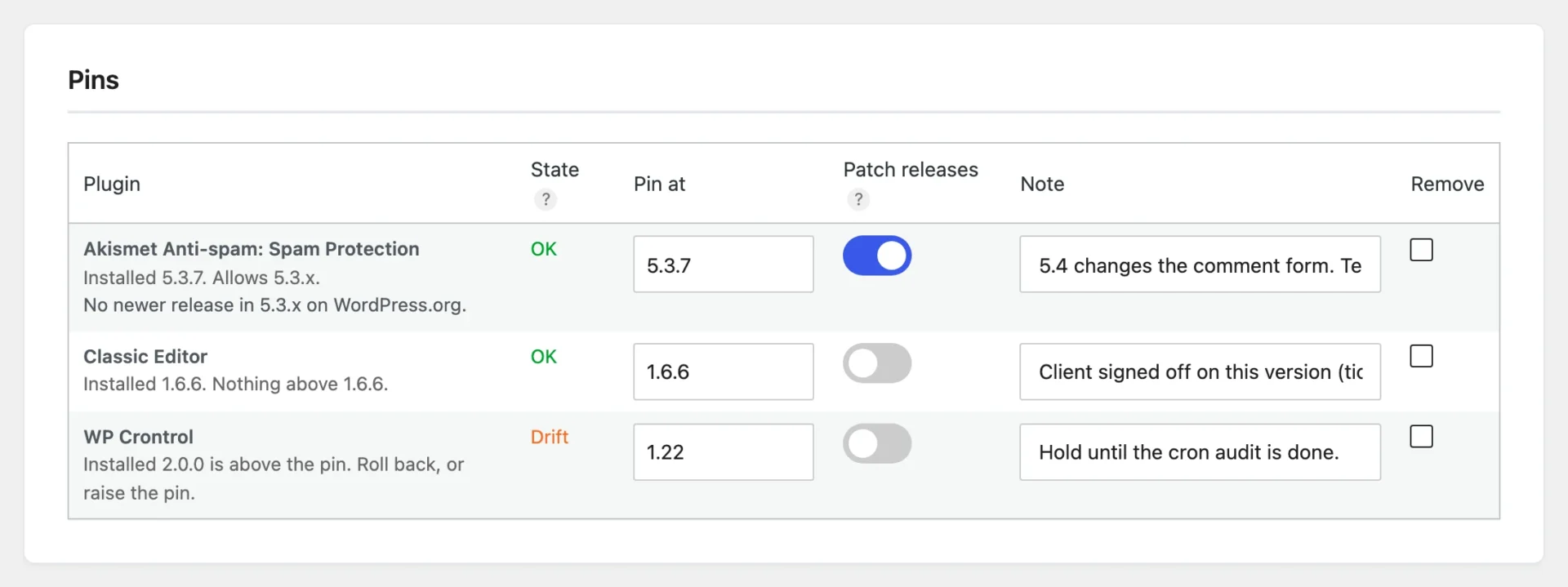Tick the Remove checkbox for Akismet

tap(1421, 250)
